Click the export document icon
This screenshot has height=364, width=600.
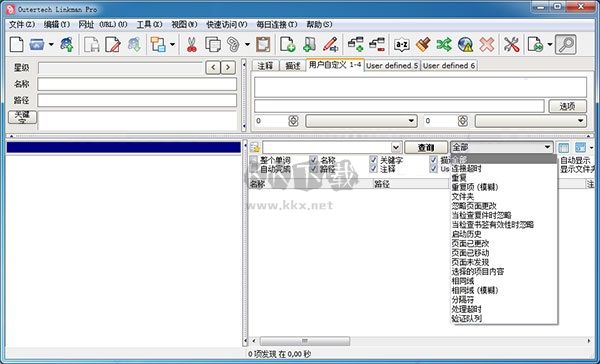pyautogui.click(x=535, y=44)
